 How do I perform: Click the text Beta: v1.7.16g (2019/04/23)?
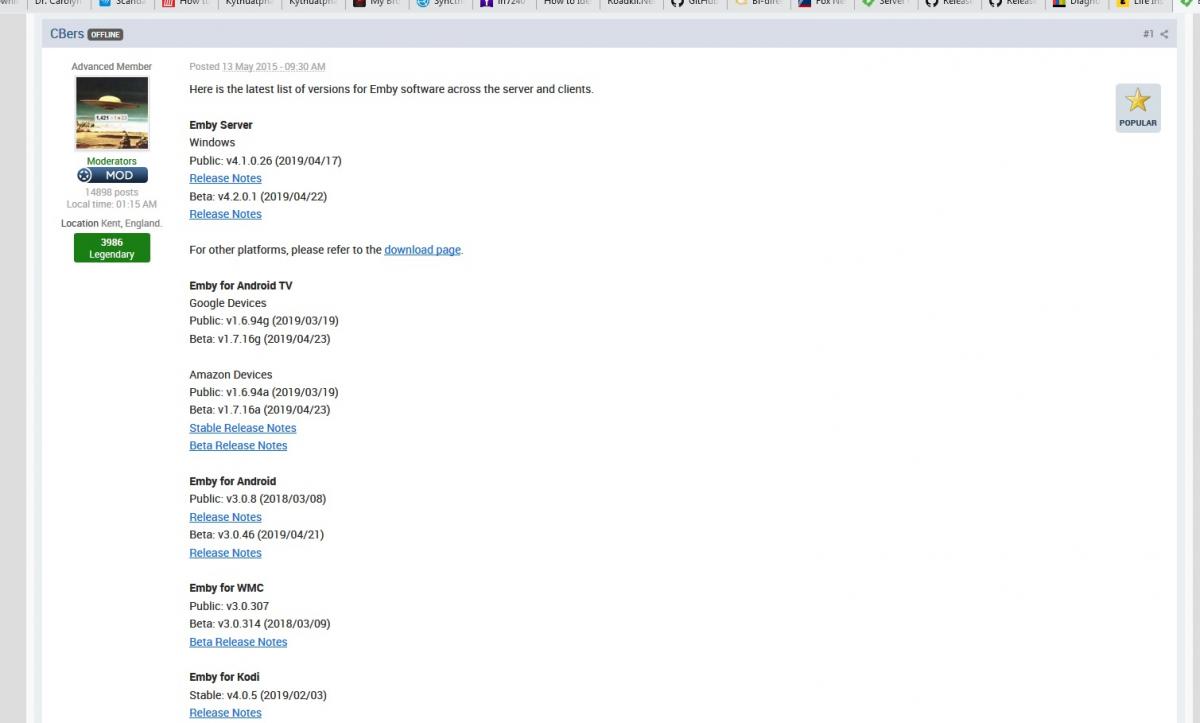pos(260,339)
